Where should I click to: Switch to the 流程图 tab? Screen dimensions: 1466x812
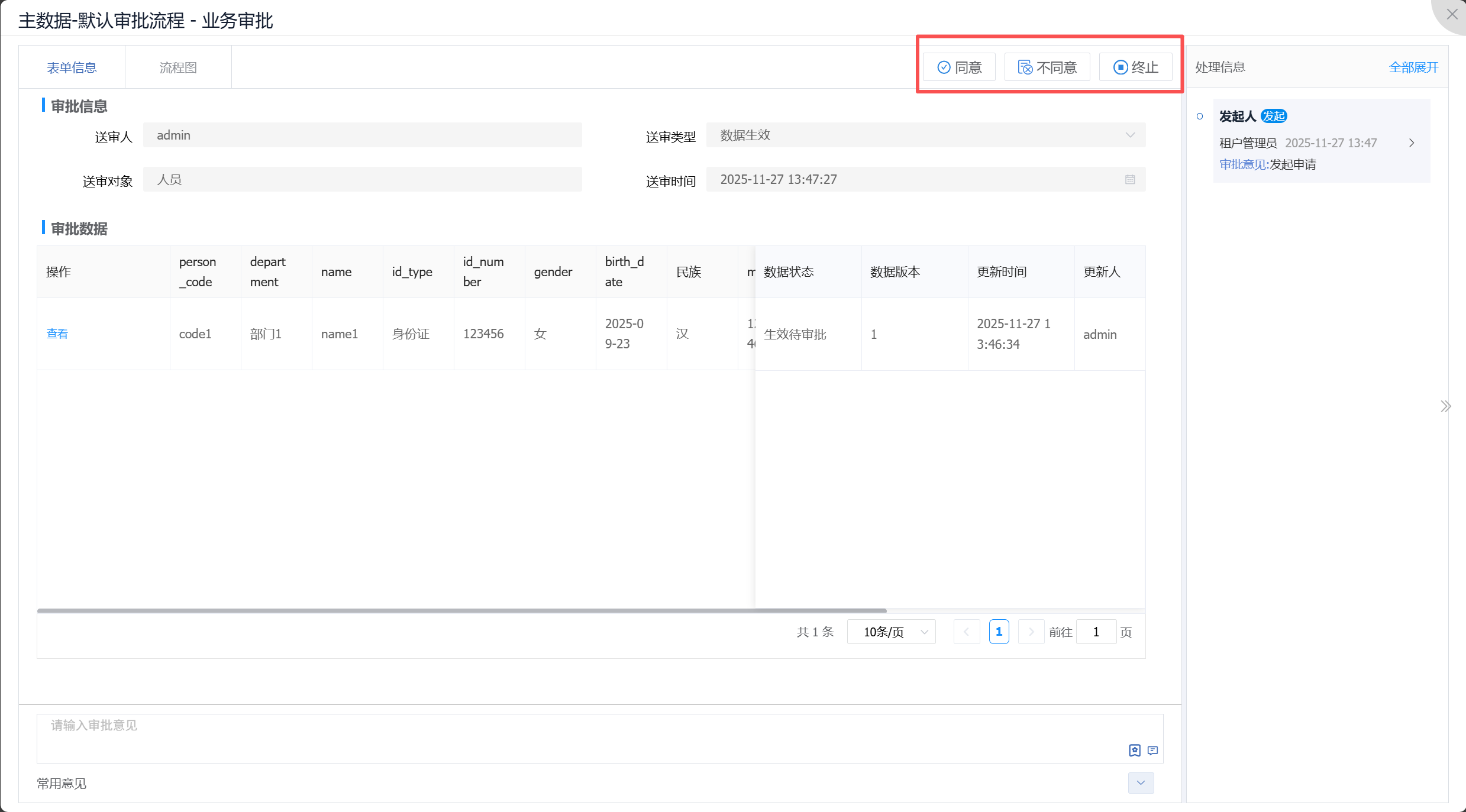click(178, 67)
